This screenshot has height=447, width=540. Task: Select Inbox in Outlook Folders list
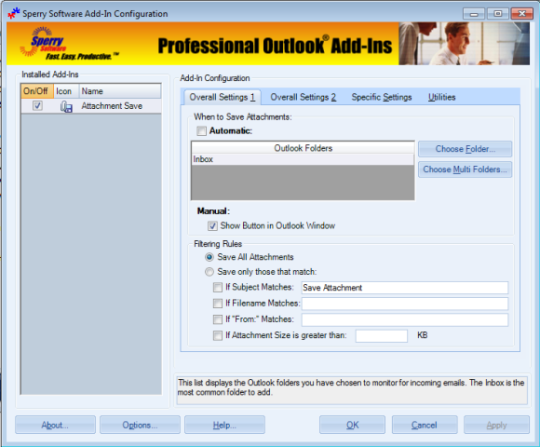[303, 159]
